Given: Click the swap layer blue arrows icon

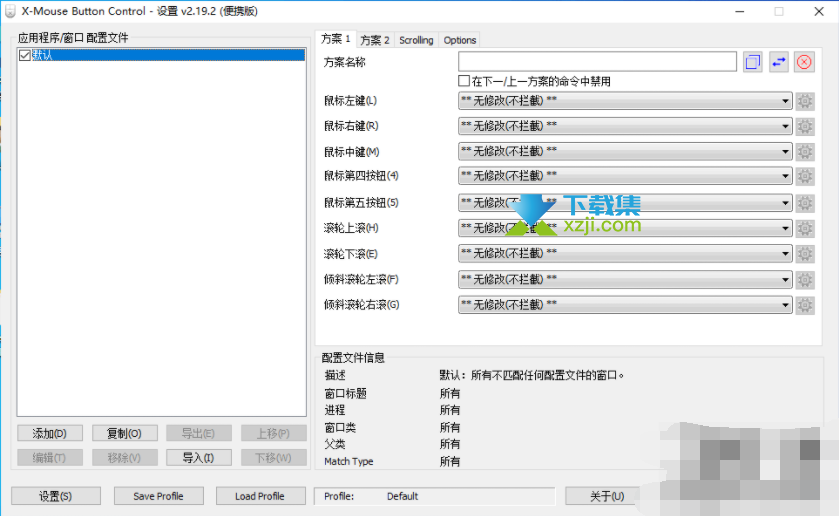Looking at the screenshot, I should click(x=779, y=62).
